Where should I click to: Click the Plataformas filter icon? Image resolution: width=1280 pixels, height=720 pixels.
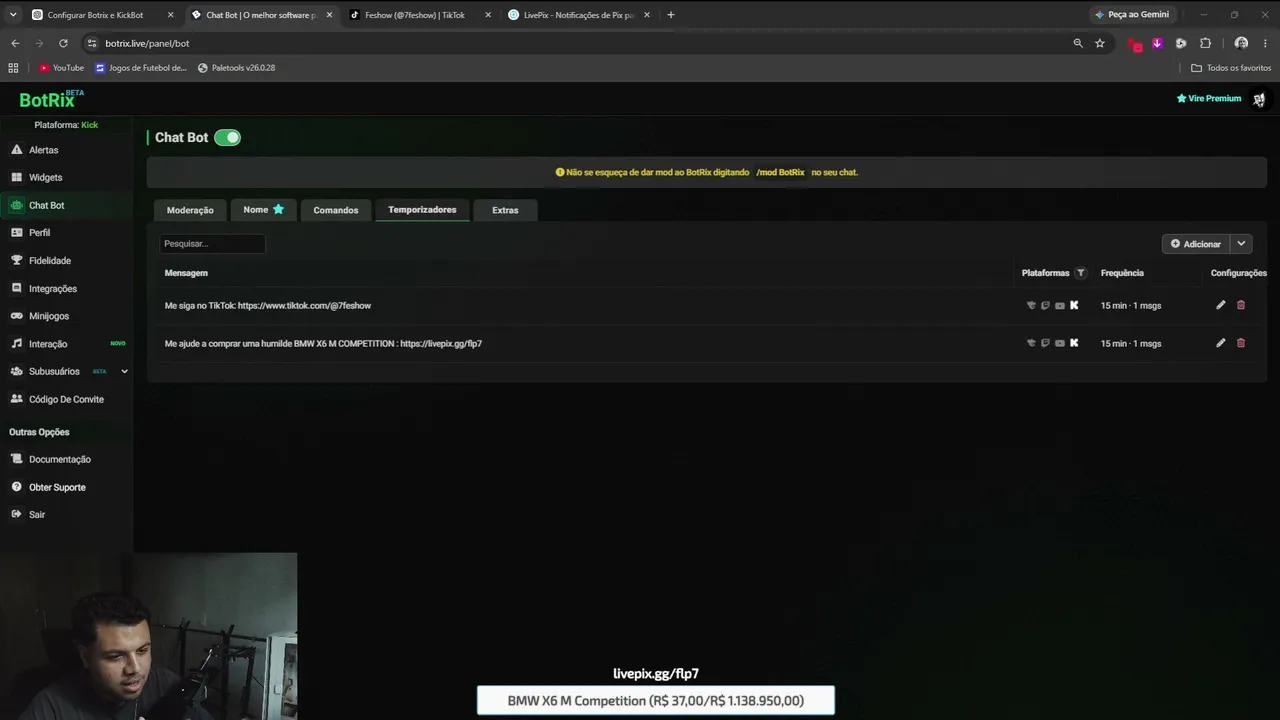[1080, 273]
